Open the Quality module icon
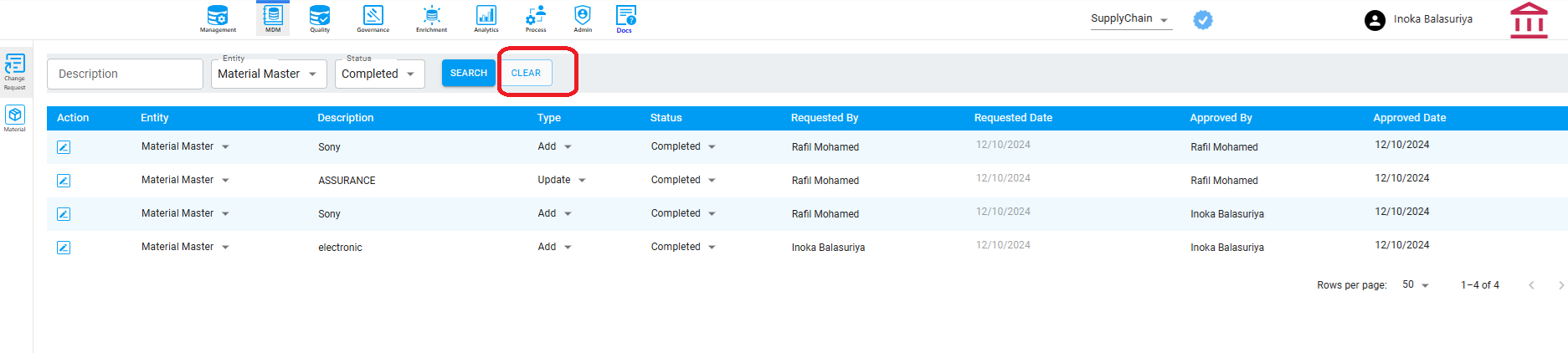This screenshot has height=353, width=1568. [x=320, y=18]
